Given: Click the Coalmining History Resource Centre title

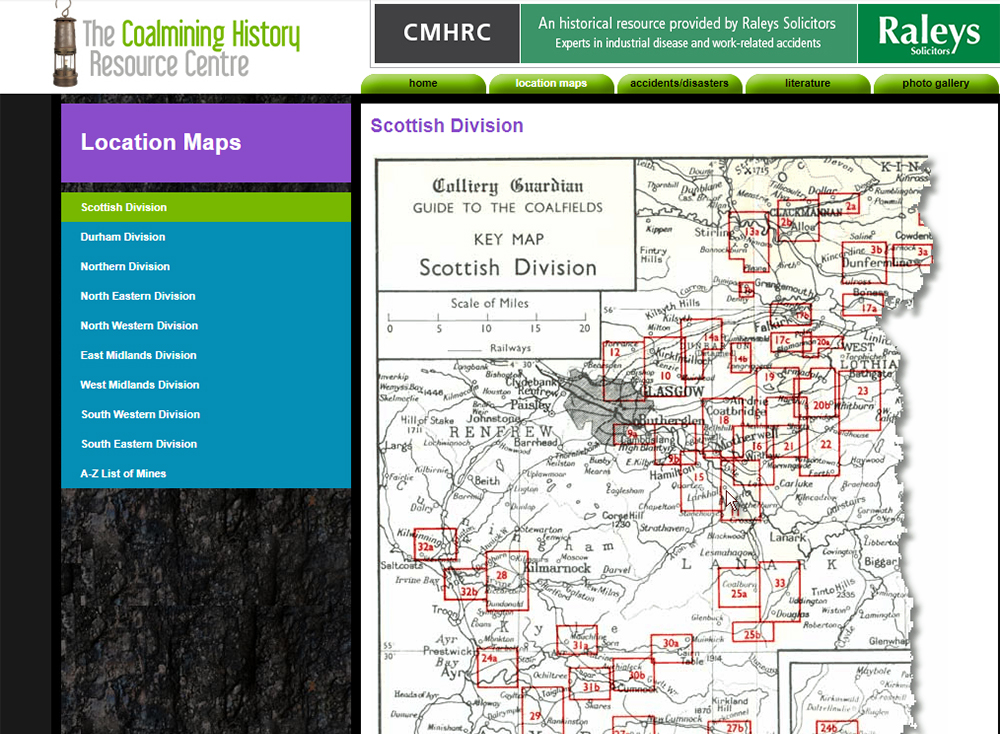Looking at the screenshot, I should point(190,48).
